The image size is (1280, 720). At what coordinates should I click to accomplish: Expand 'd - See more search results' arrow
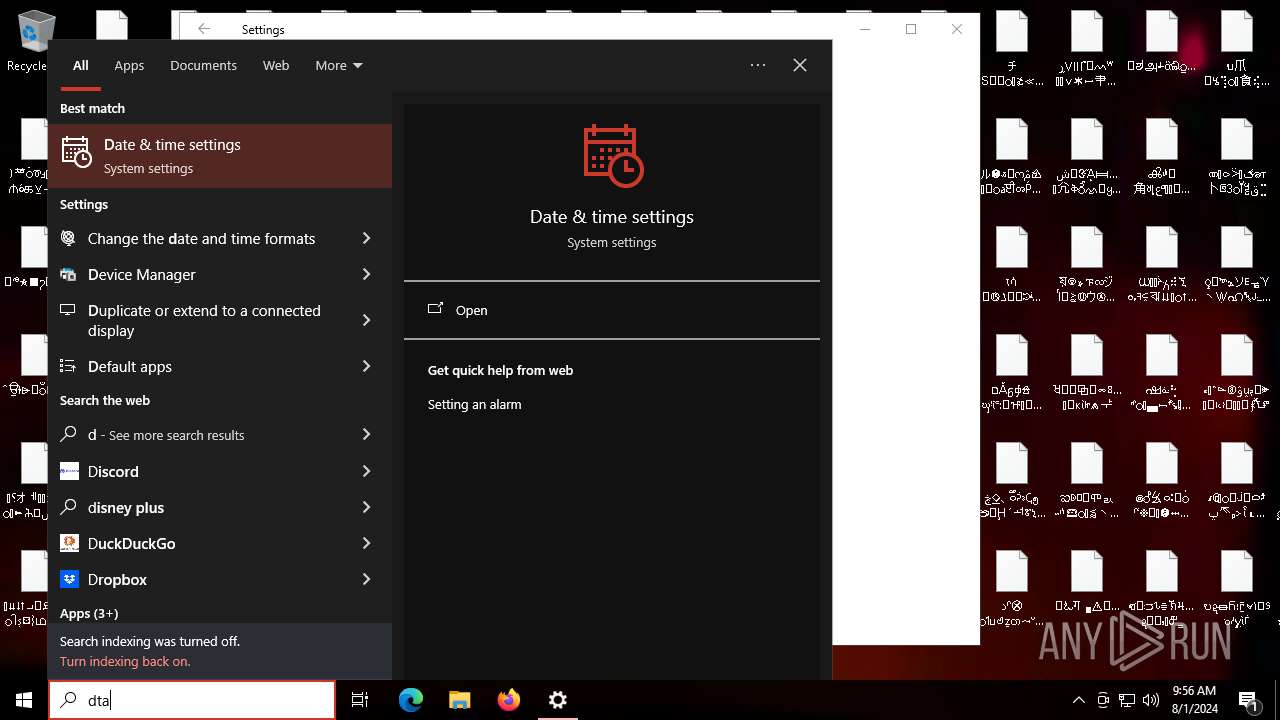tap(367, 434)
